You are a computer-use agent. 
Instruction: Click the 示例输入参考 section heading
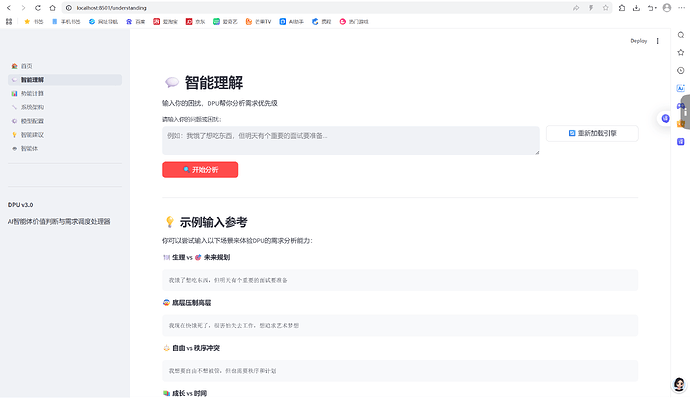click(x=206, y=222)
